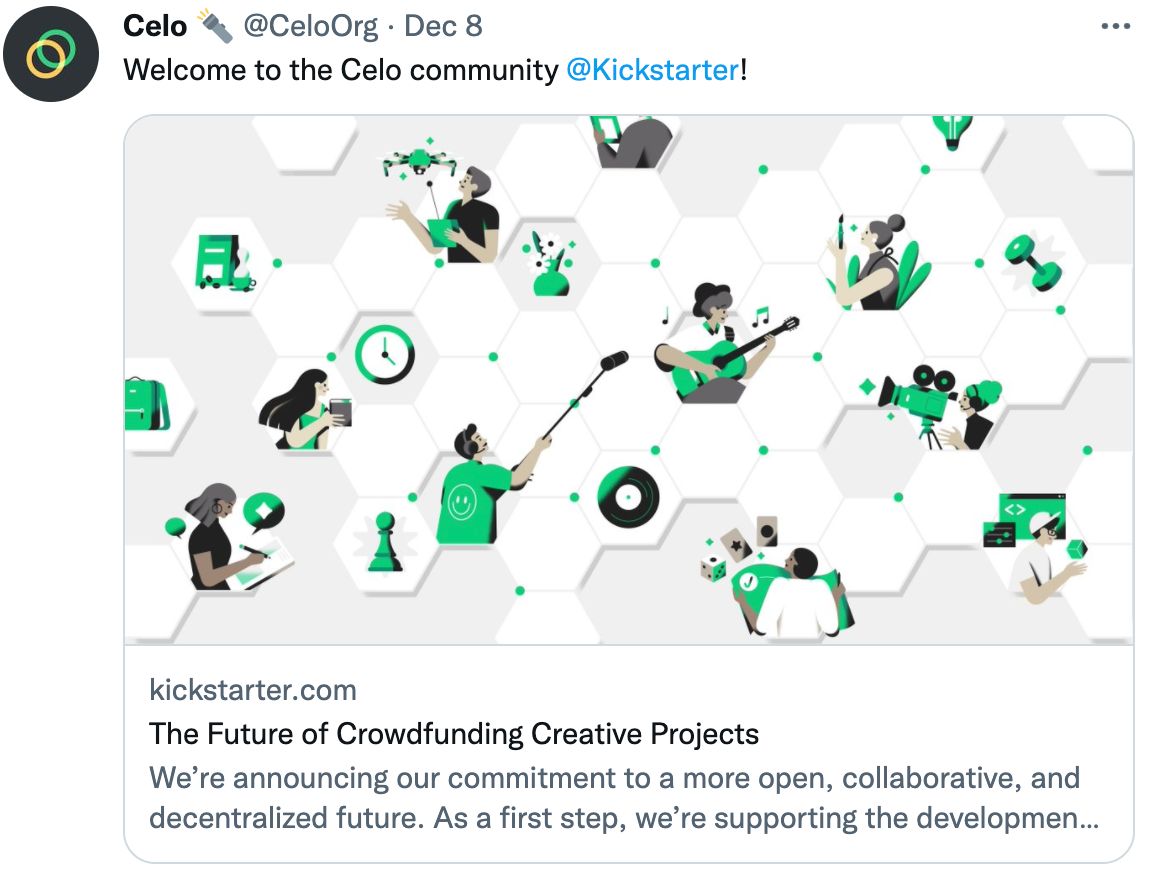Click the kickstarter.com domain text
The width and height of the screenshot is (1164, 882).
253,689
